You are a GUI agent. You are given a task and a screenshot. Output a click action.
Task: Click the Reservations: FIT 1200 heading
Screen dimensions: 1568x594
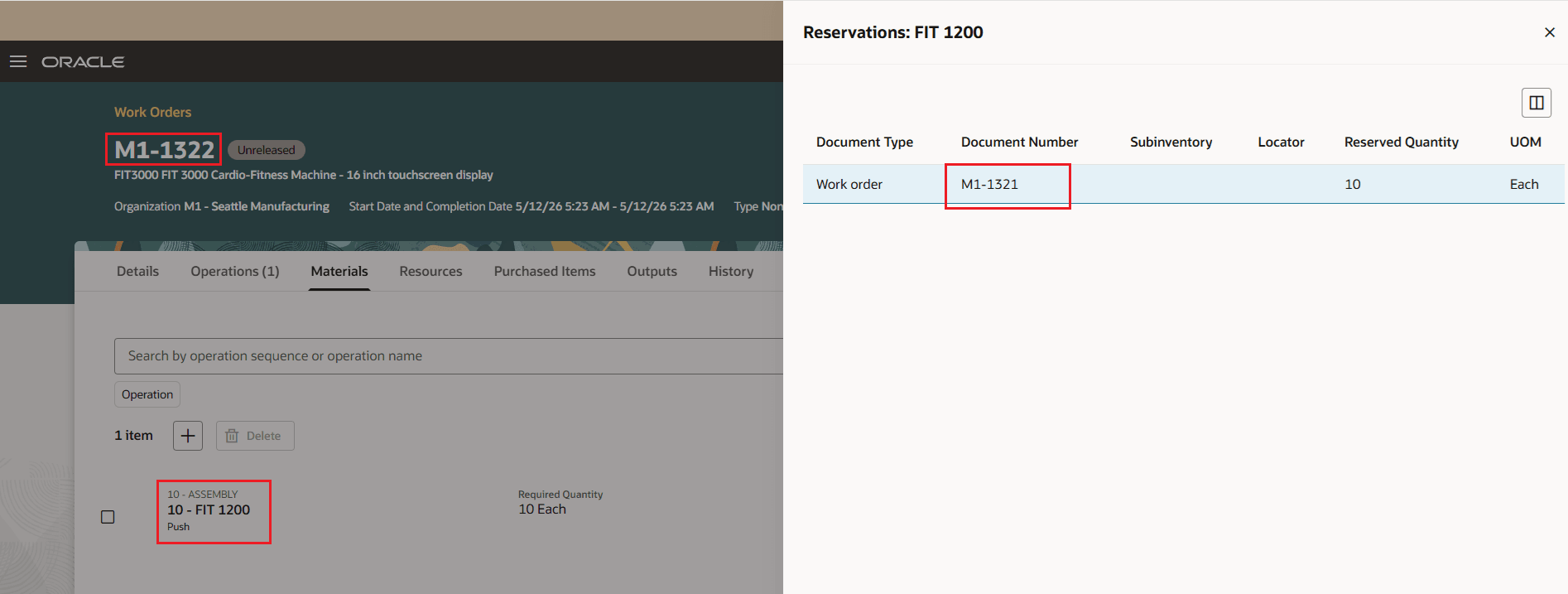click(x=892, y=32)
